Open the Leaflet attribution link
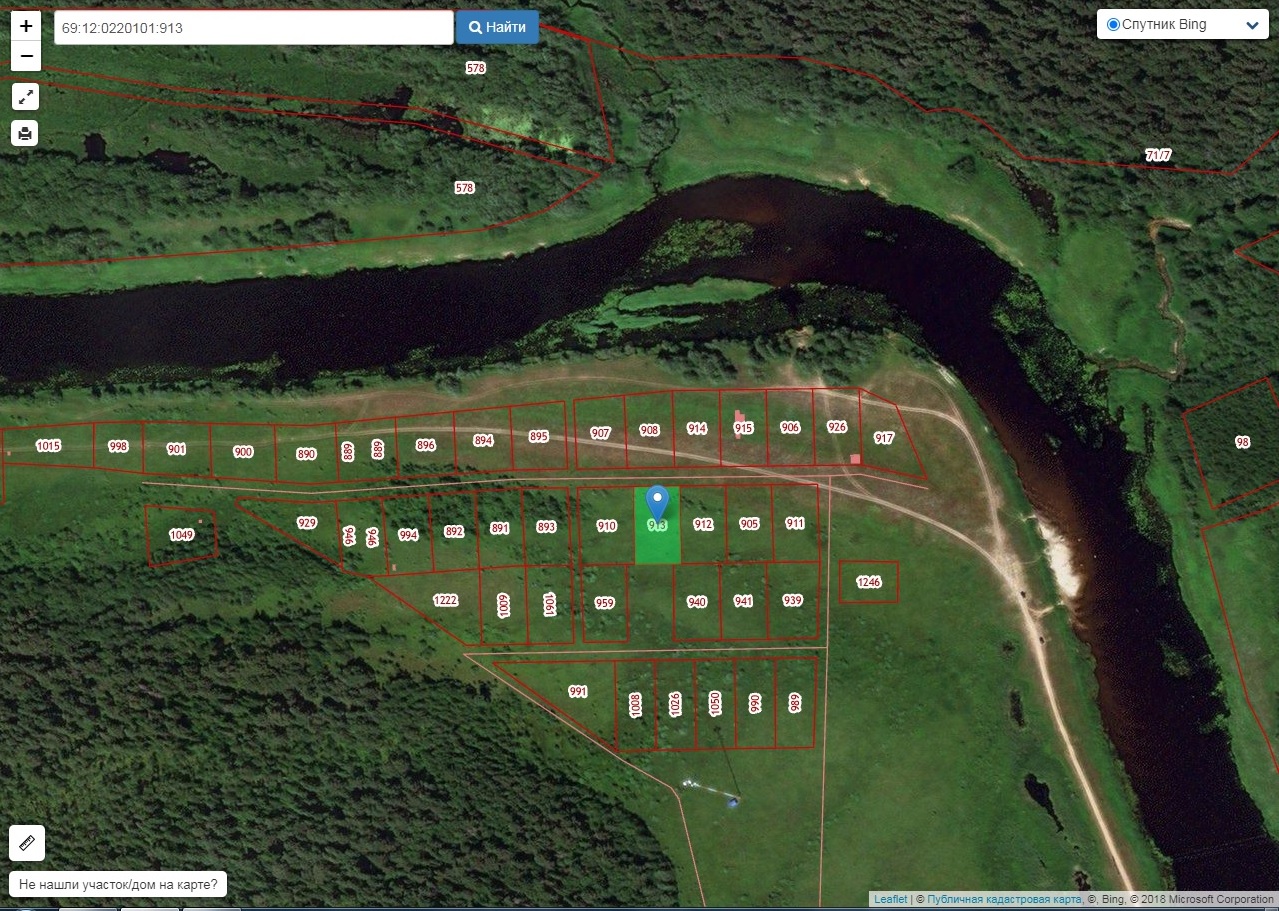Screen dimensions: 1279x911 tap(890, 899)
